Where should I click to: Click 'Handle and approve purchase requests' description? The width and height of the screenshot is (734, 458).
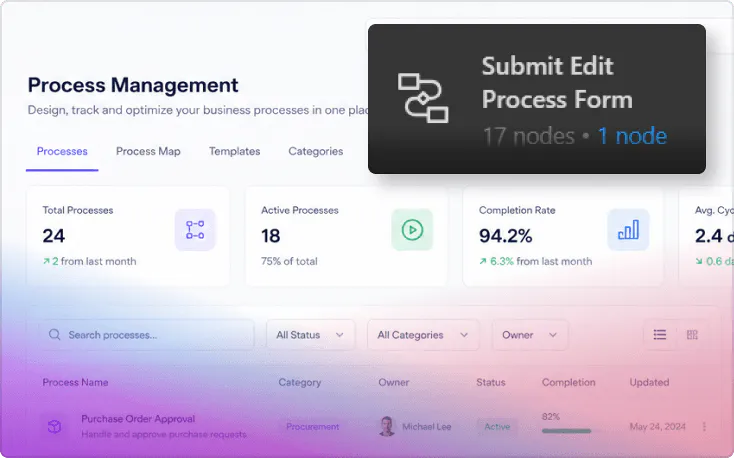click(x=164, y=435)
